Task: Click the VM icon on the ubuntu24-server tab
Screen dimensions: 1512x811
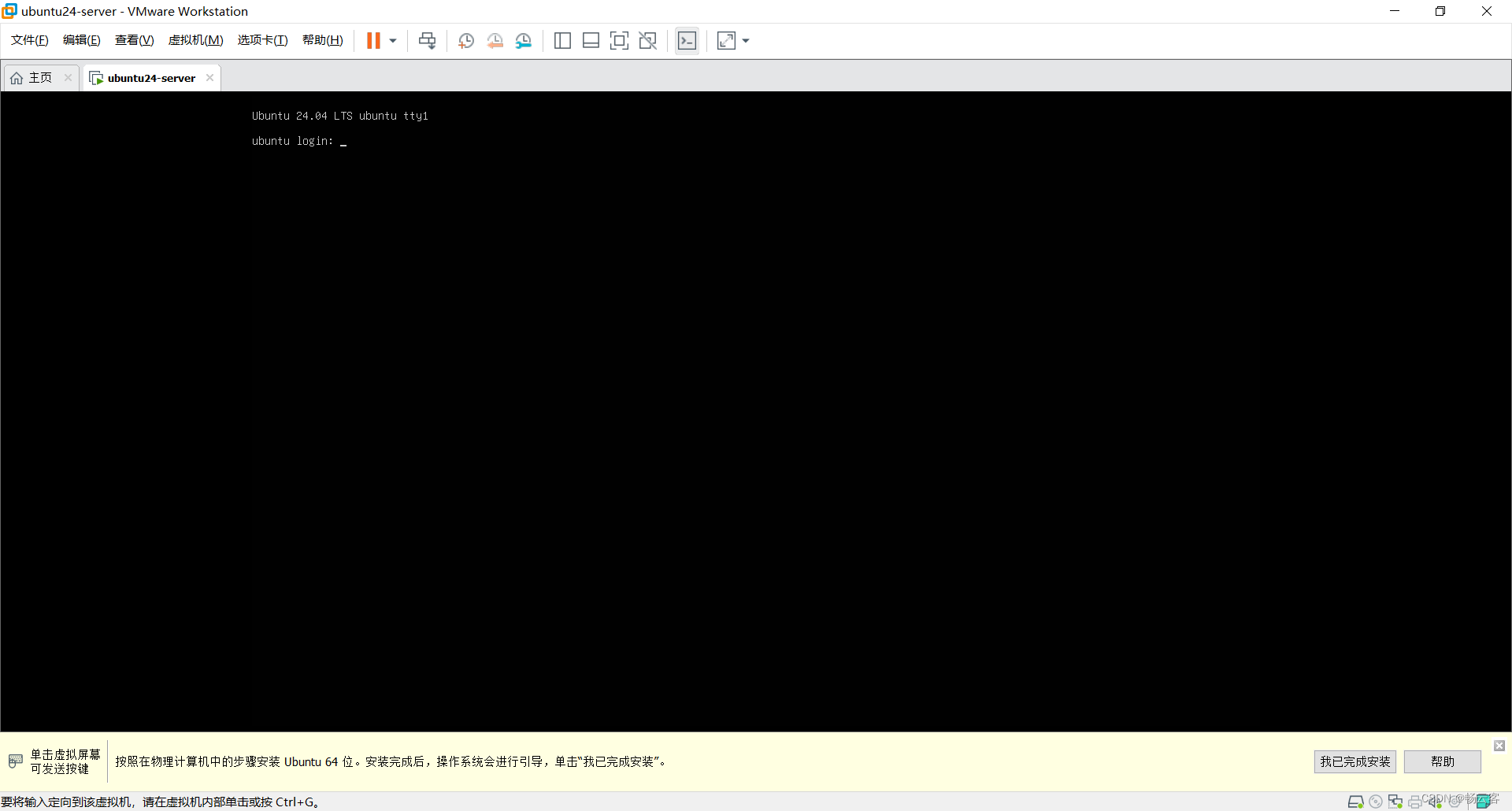Action: click(96, 78)
